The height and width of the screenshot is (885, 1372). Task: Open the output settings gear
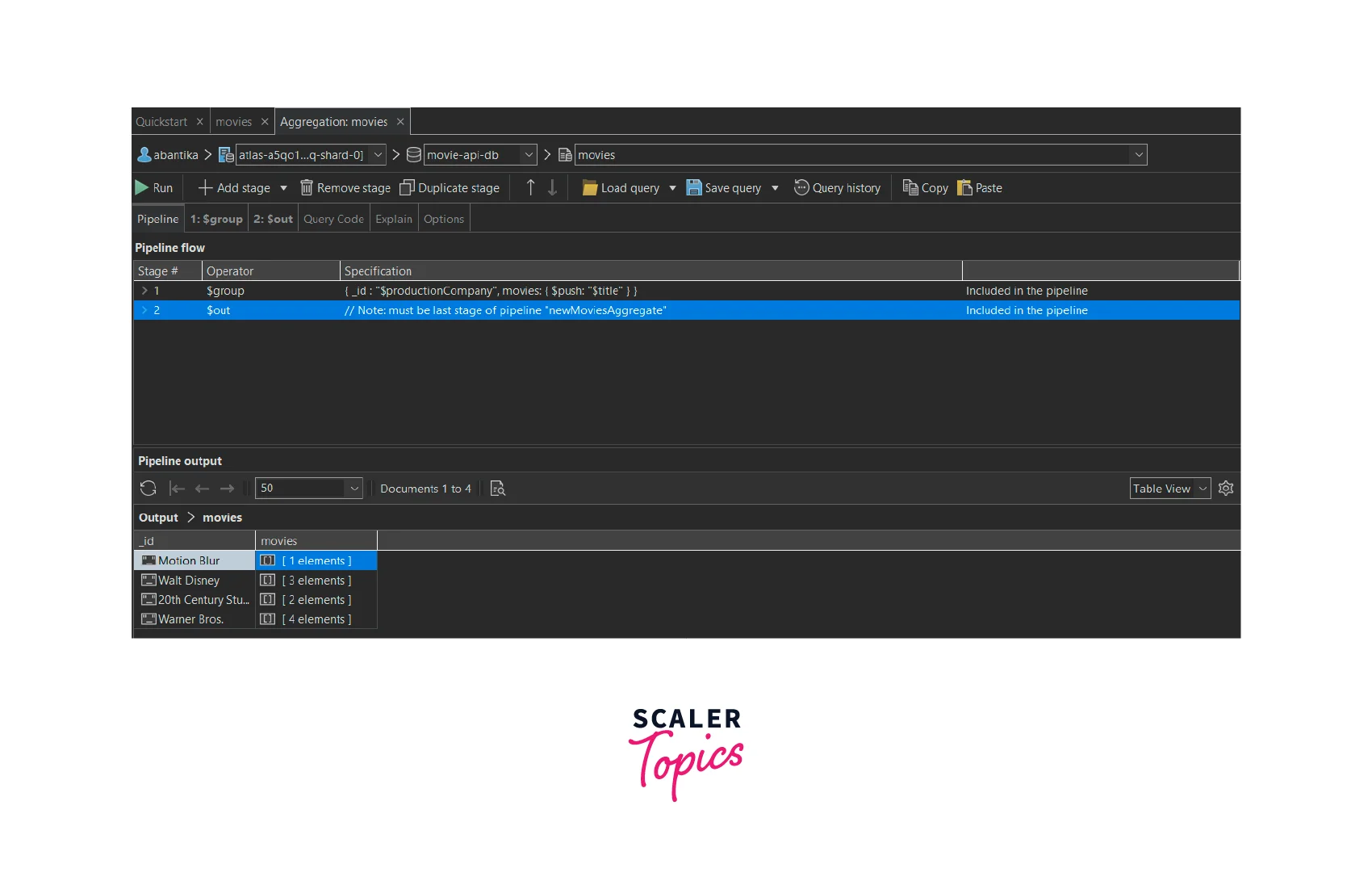tap(1226, 489)
